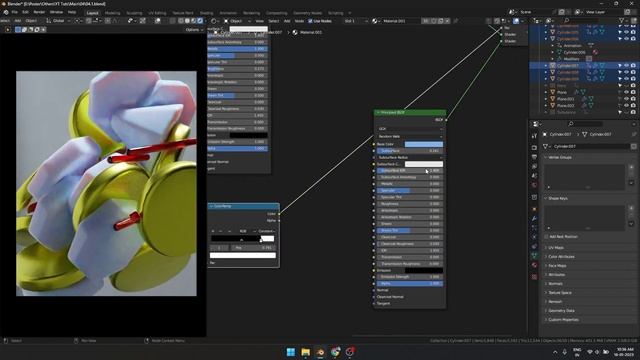
Task: Open the Tool properties tab
Action: (x=534, y=136)
